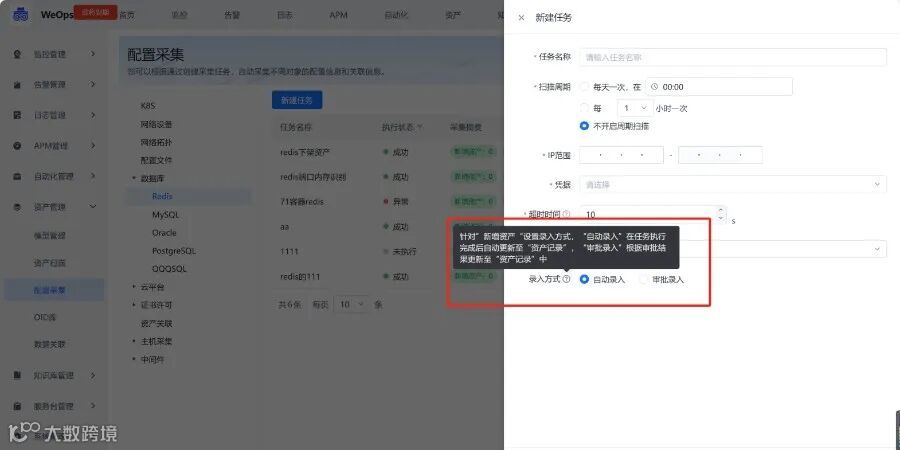Viewport: 900px width, 450px height.
Task: Click the 知识库管理 sidebar icon
Action: click(17, 376)
